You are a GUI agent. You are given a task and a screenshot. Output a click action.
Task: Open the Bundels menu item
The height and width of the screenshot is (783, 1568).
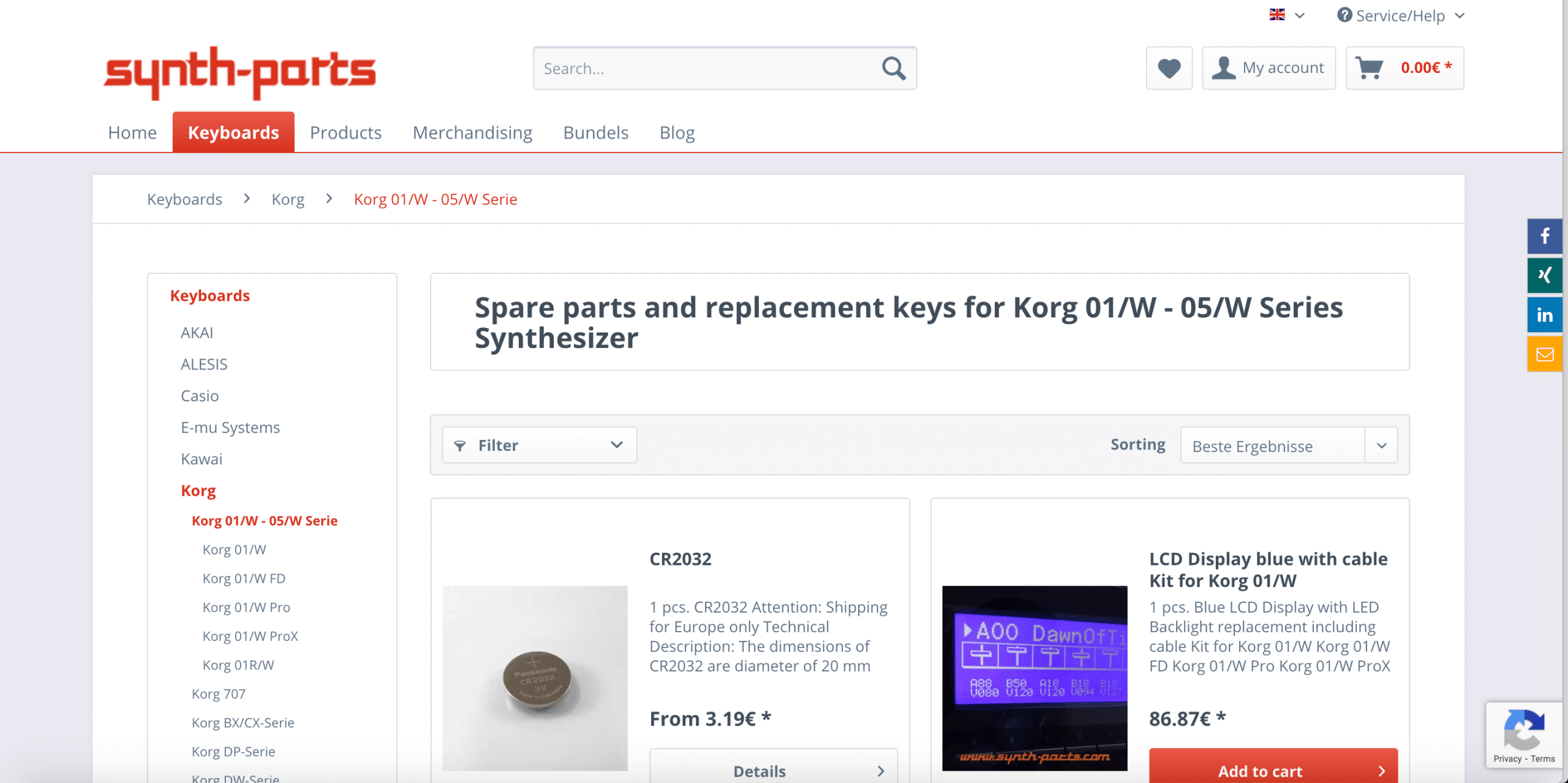[596, 132]
